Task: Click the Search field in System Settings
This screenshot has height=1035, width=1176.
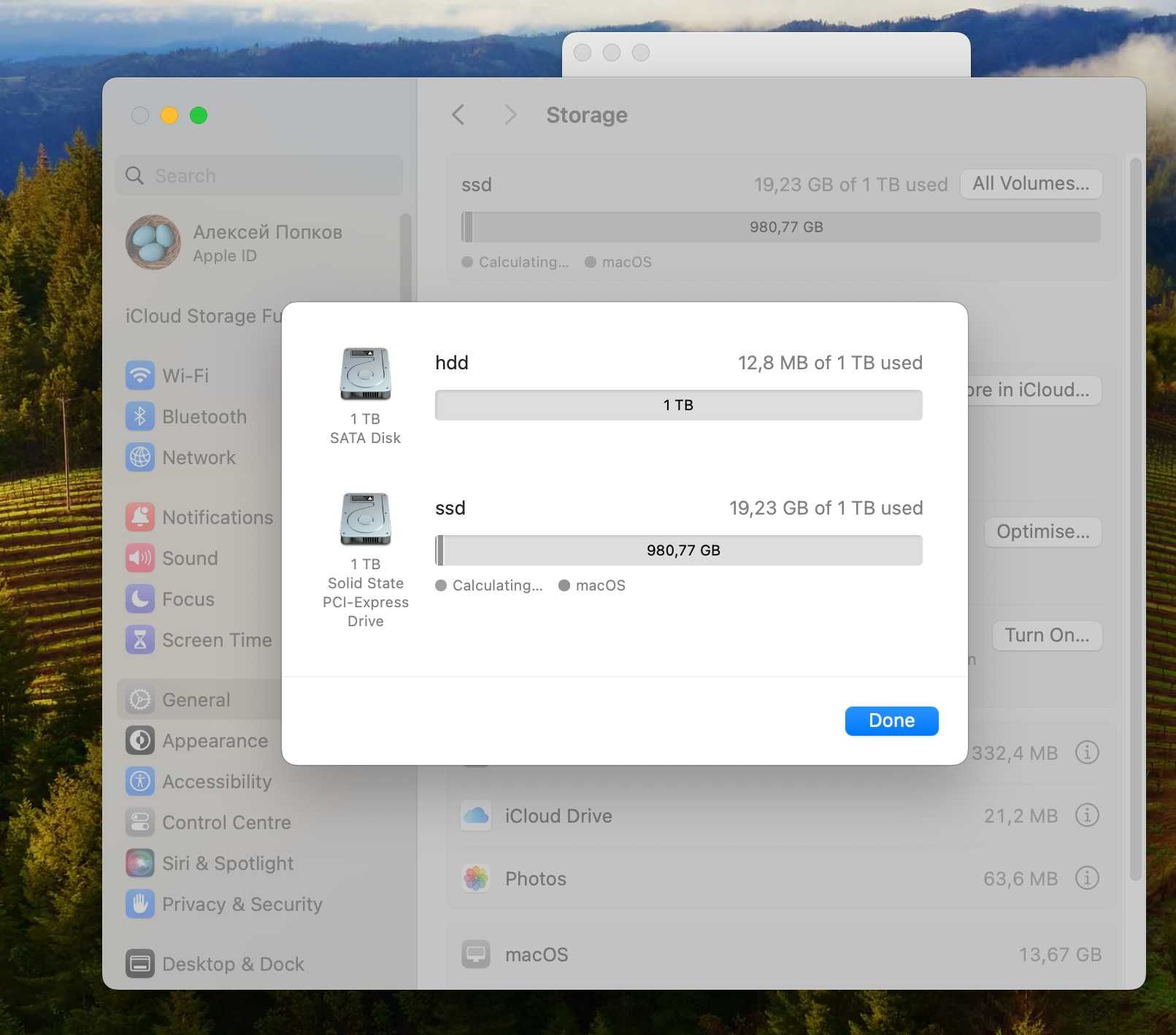Action: pos(259,176)
